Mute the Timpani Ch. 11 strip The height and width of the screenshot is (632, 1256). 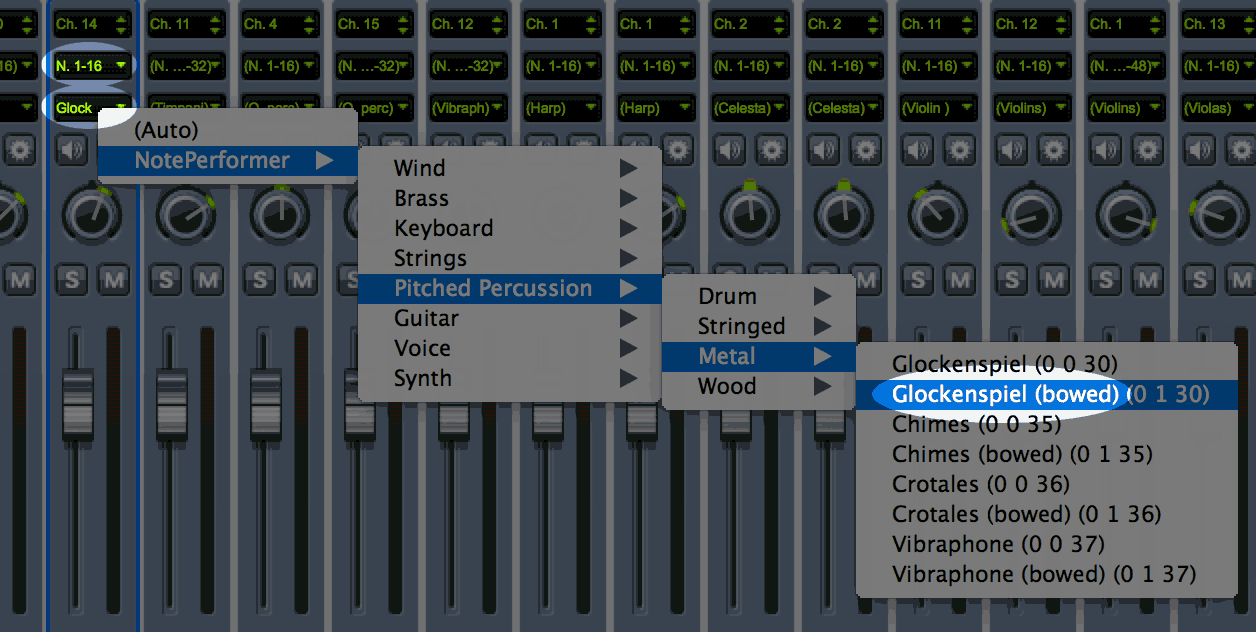click(209, 279)
